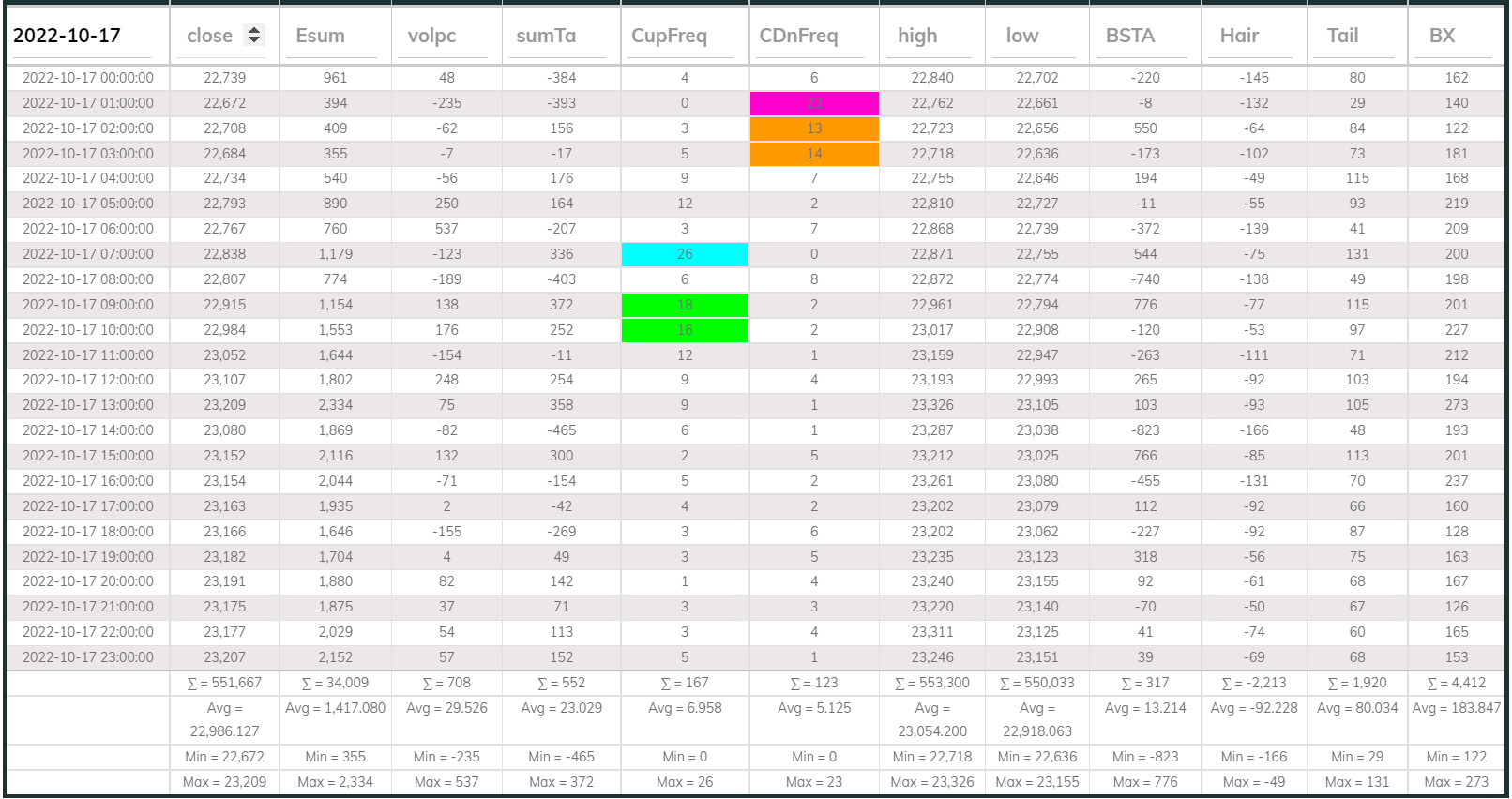This screenshot has height=799, width=1512.
Task: Select the green CupFreq cell valued 18
Action: click(x=685, y=305)
